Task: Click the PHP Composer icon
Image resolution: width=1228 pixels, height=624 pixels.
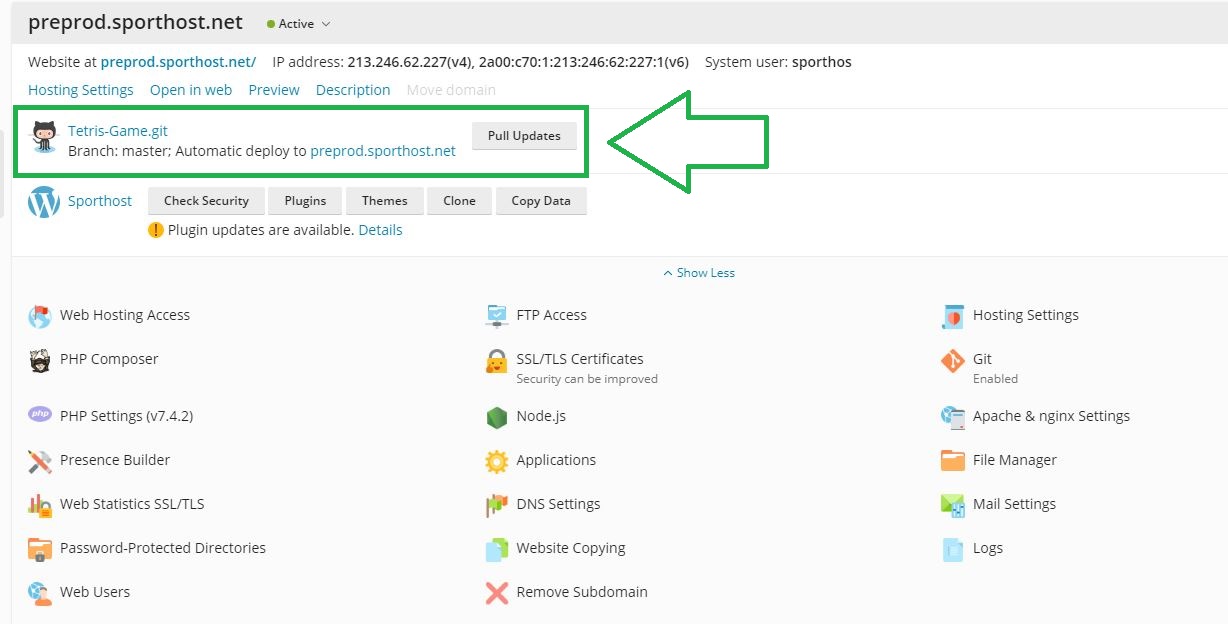Action: tap(40, 360)
